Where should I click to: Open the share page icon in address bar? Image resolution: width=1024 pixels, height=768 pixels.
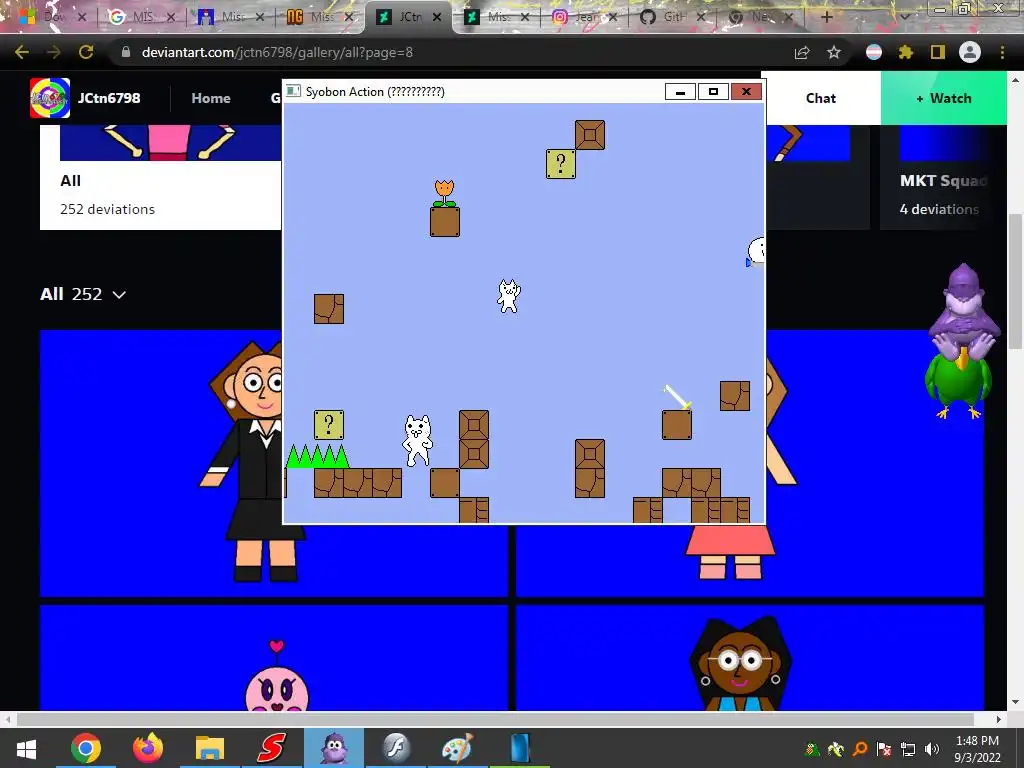[x=802, y=52]
